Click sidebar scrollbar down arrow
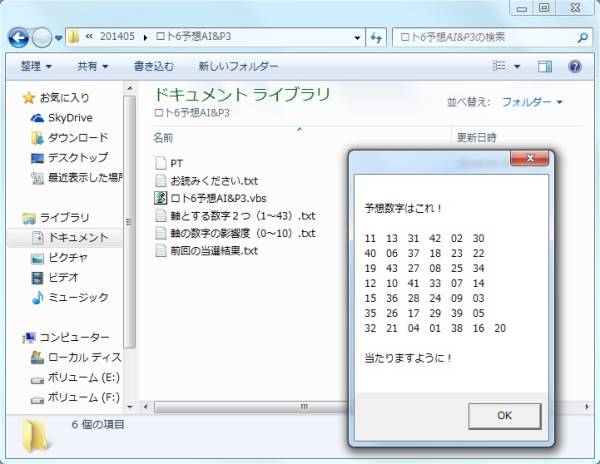600x464 pixels. coord(130,407)
